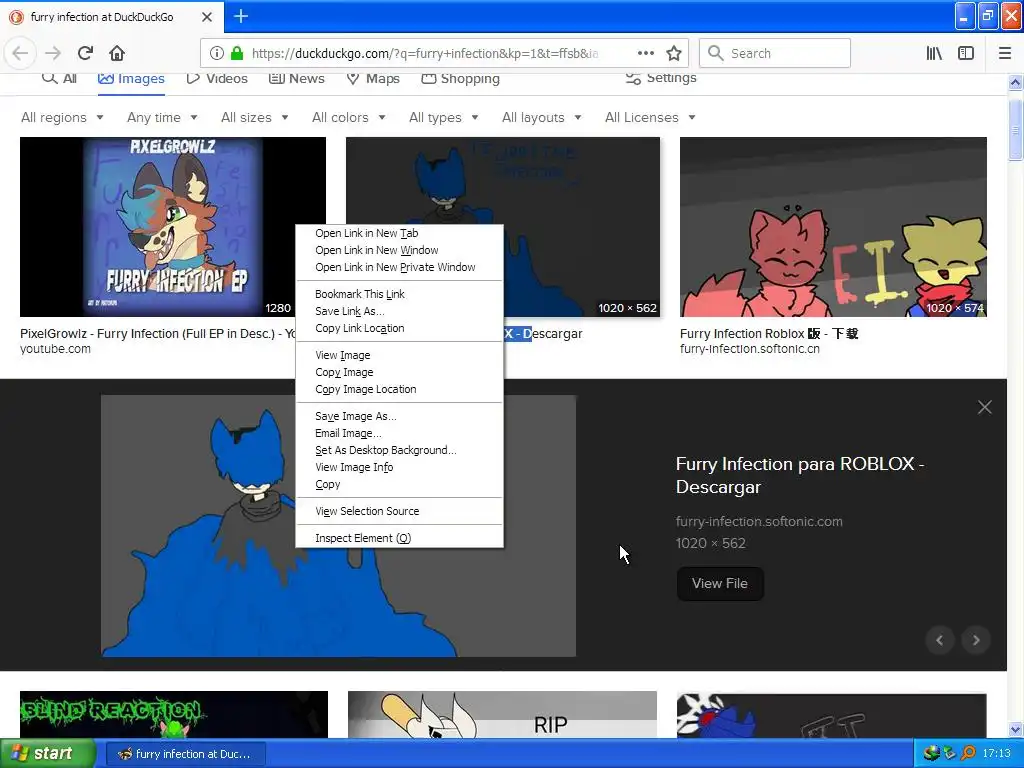Open the Firefox hamburger menu
Image resolution: width=1024 pixels, height=768 pixels.
click(1005, 53)
